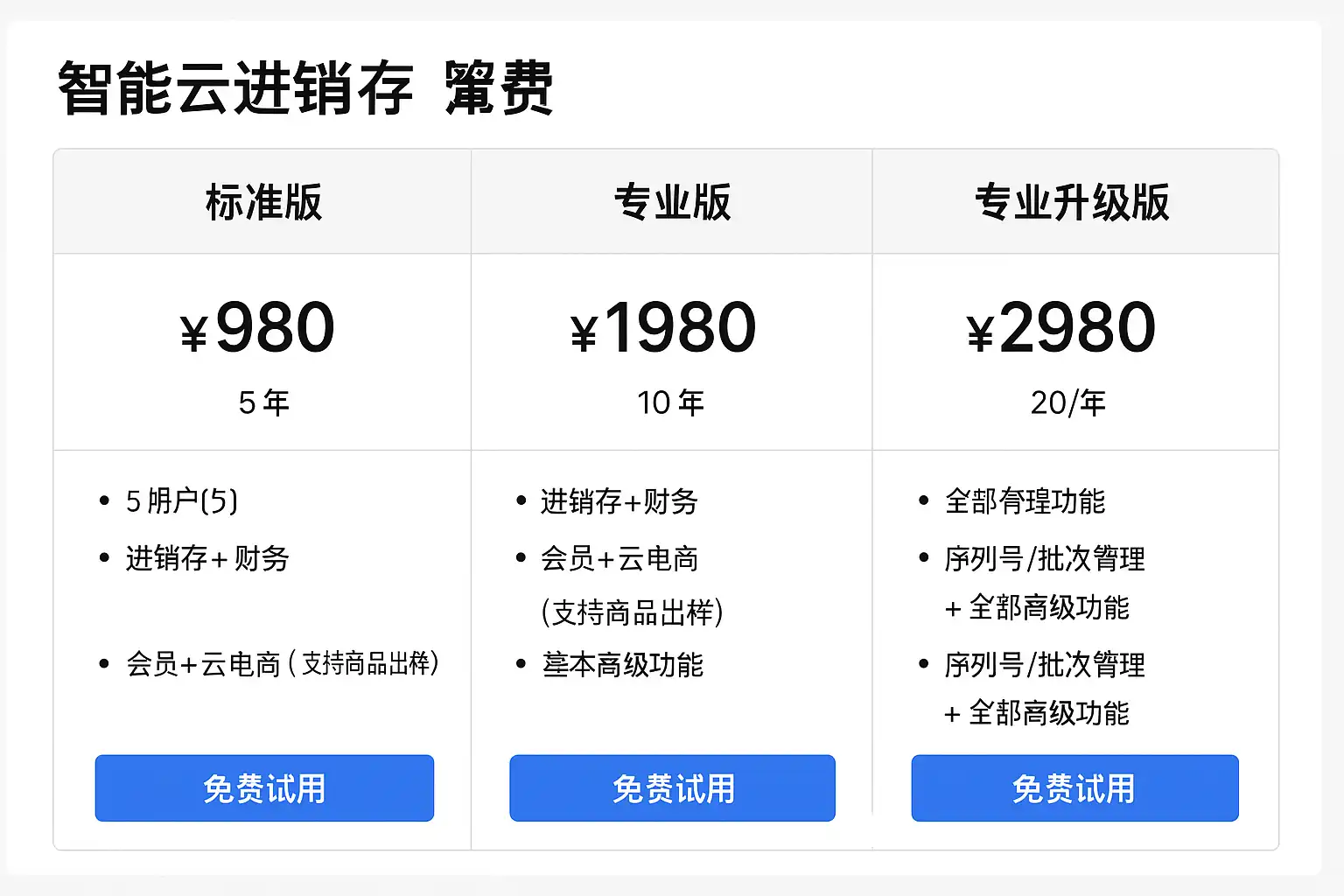Click the ¥980 price

(258, 328)
